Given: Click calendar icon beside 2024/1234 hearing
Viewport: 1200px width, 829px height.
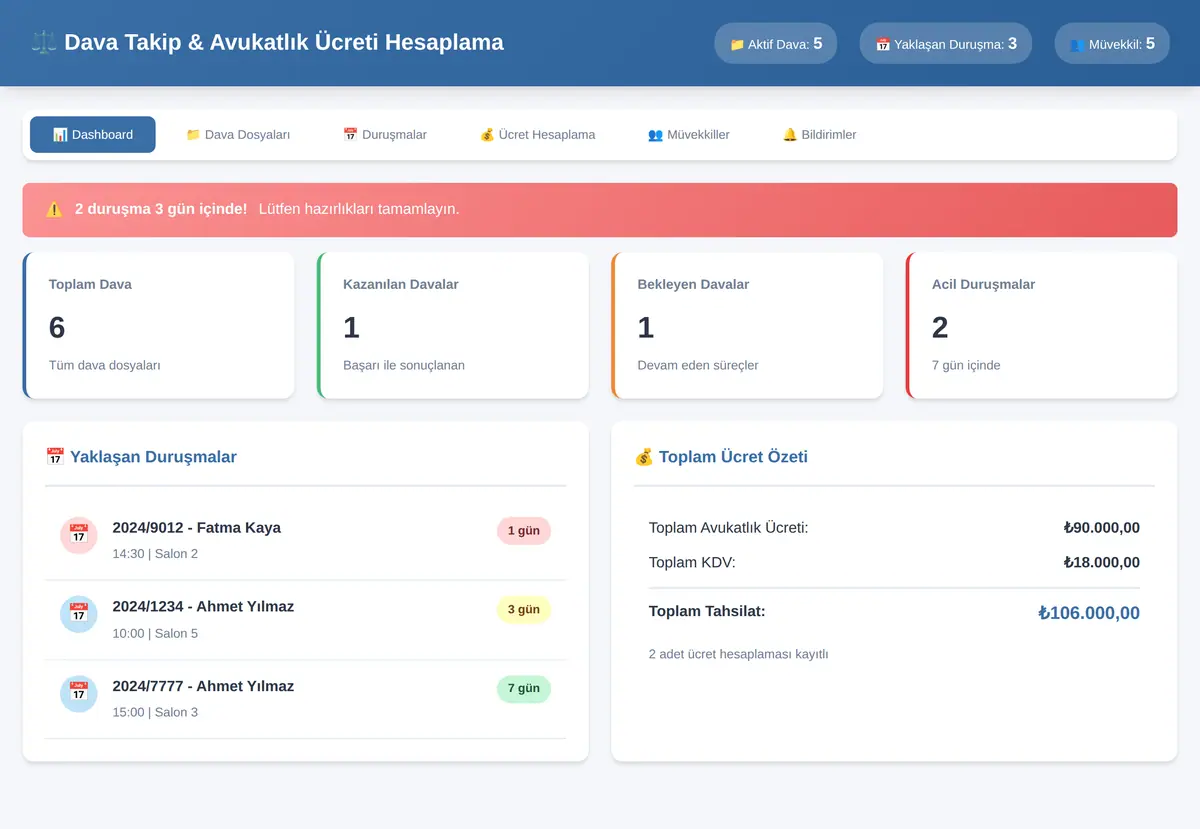Looking at the screenshot, I should point(79,614).
